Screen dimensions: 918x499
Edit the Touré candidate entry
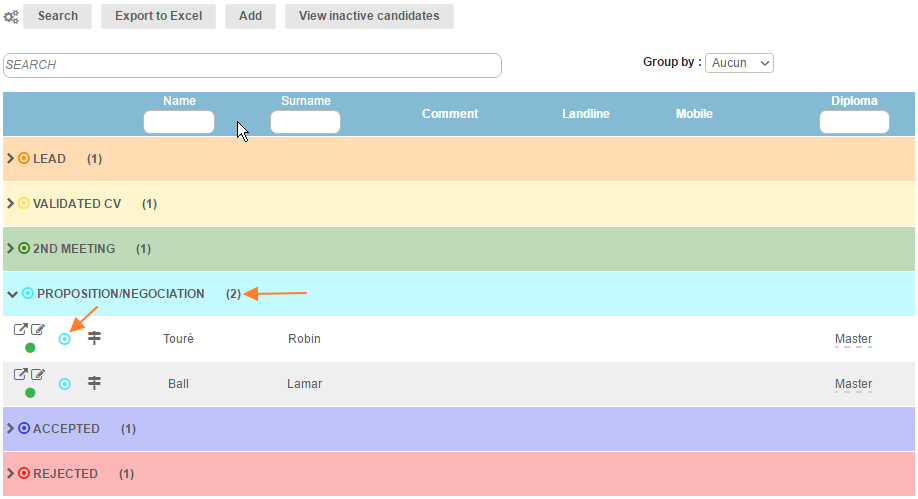[38, 330]
